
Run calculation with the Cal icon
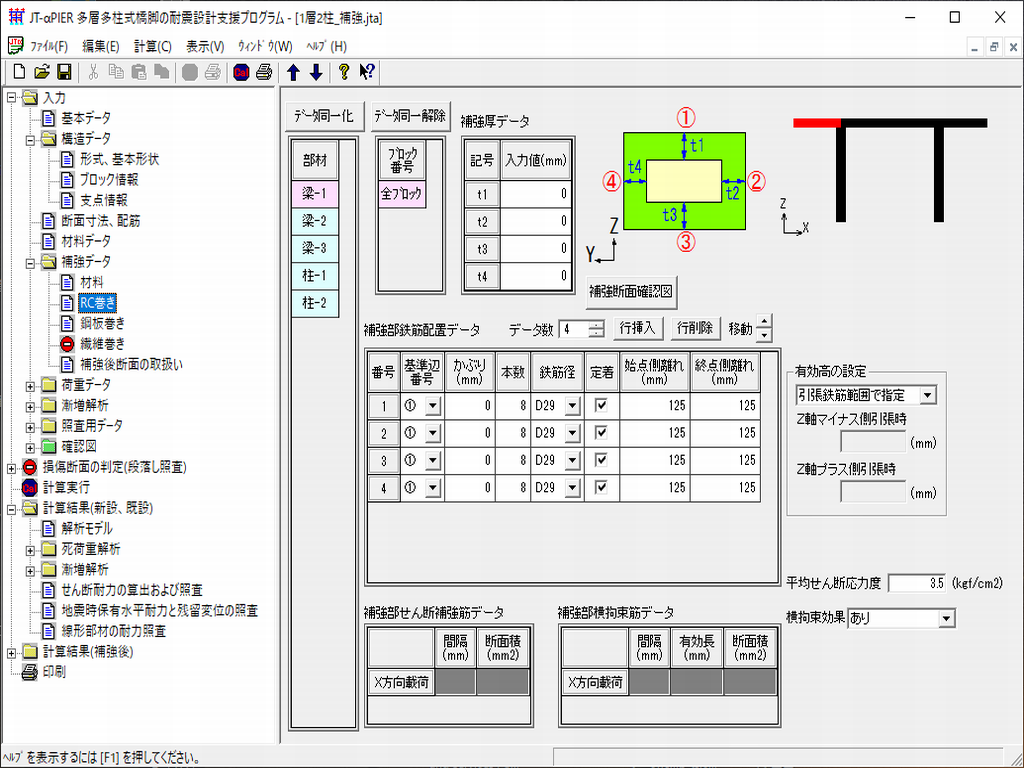tap(241, 72)
